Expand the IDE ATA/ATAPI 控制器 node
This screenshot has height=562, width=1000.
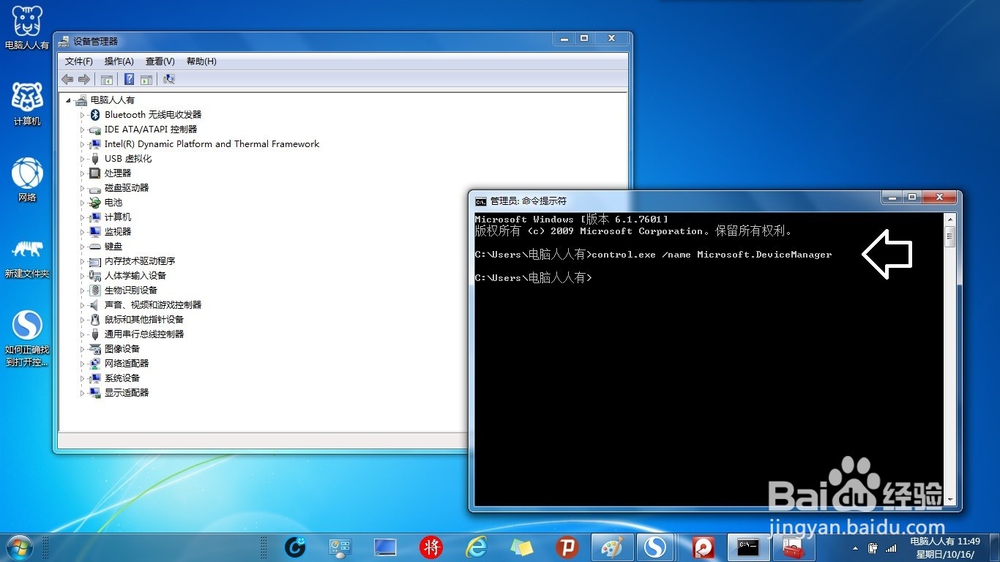[x=82, y=129]
